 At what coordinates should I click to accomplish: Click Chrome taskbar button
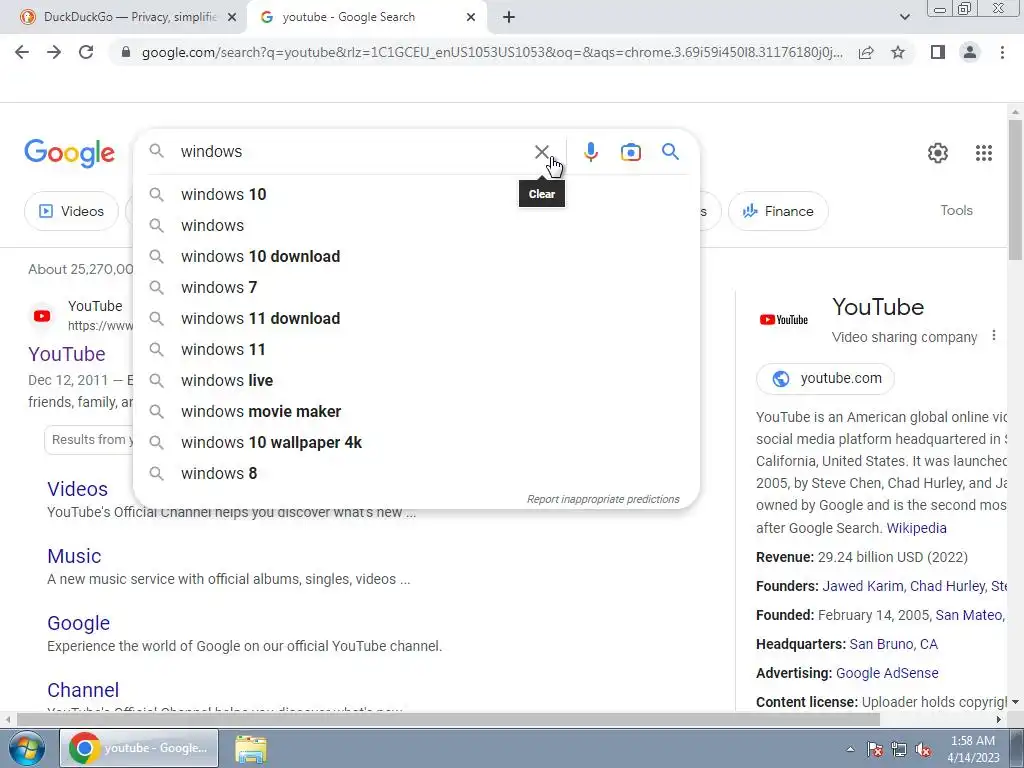pos(139,748)
